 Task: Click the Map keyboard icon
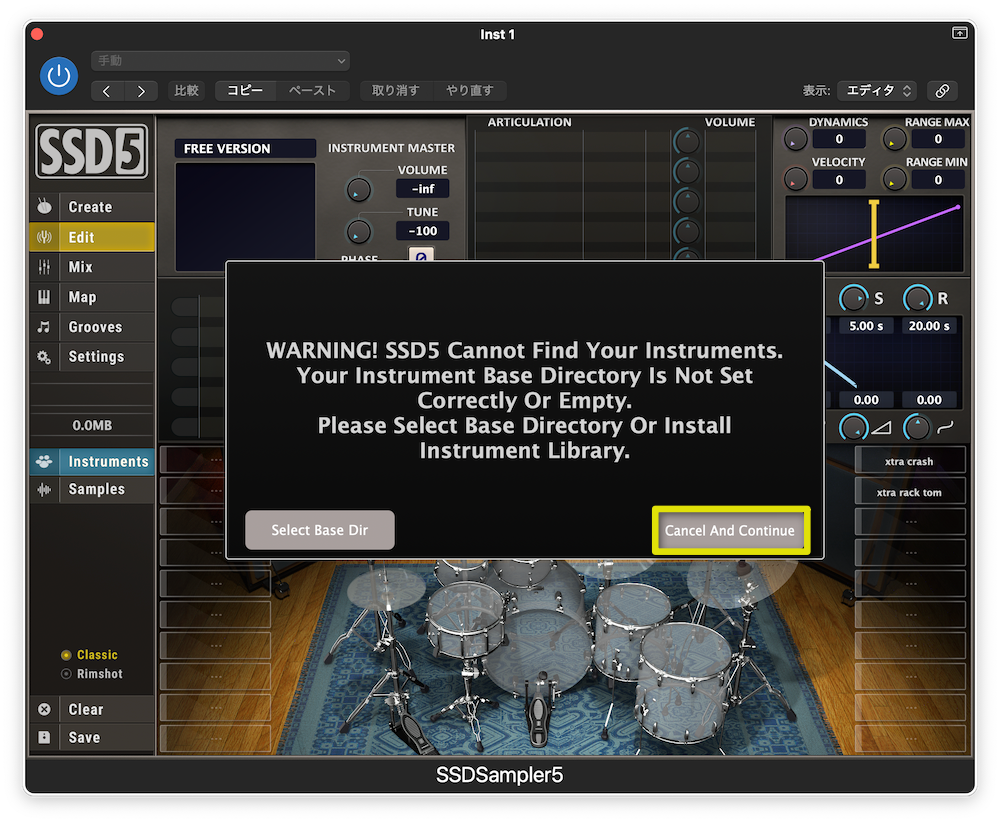tap(45, 296)
